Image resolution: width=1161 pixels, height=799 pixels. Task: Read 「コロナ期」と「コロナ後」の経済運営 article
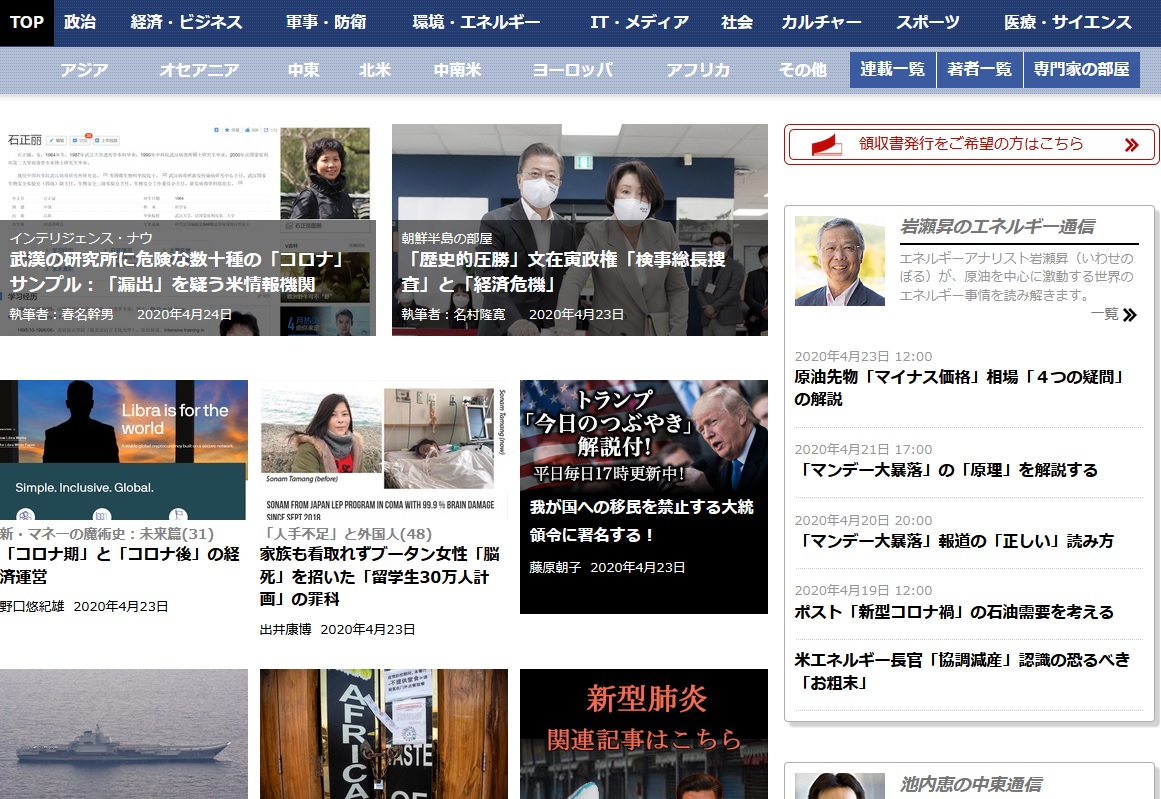point(120,565)
